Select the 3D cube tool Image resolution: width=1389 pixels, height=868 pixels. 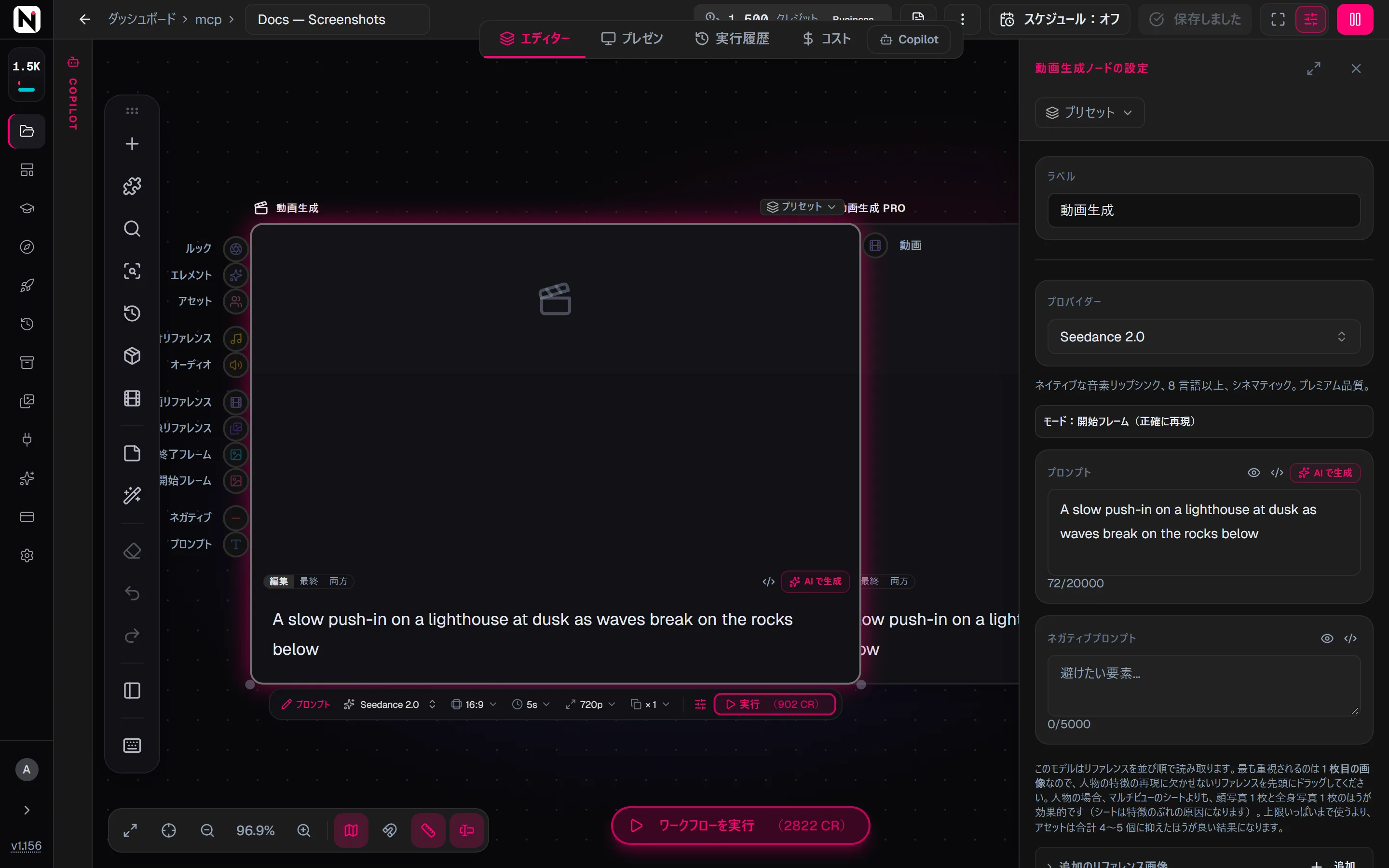click(132, 356)
